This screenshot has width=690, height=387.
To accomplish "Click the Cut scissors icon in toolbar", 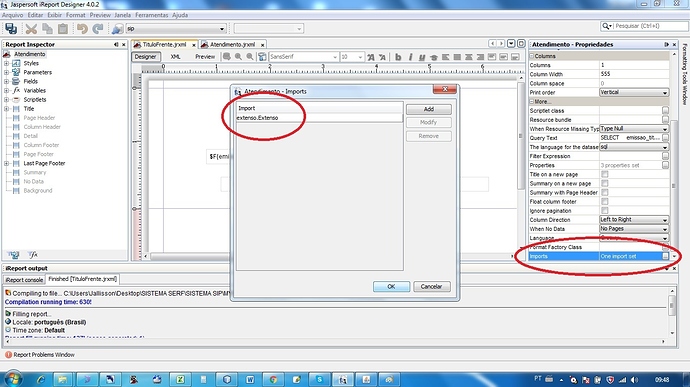I will 31,29.
